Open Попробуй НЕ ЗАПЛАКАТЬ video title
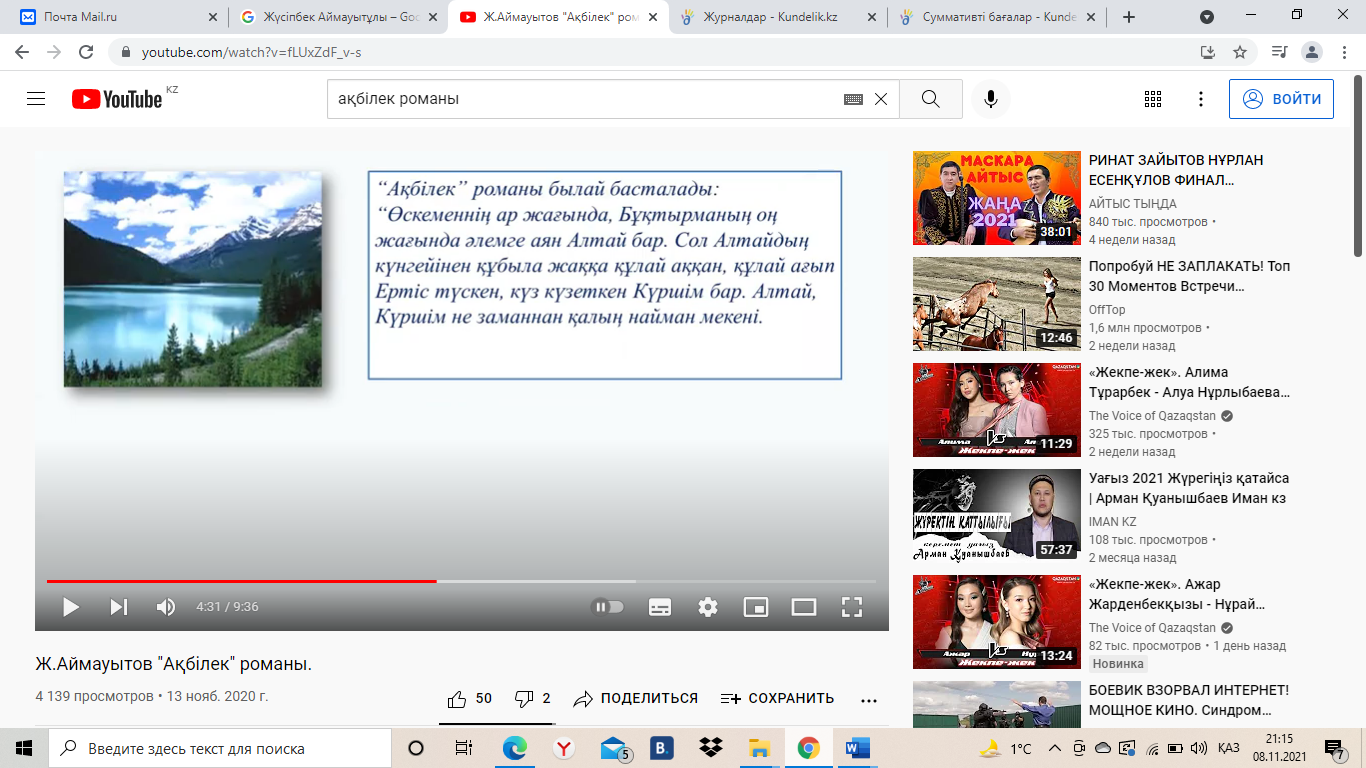This screenshot has width=1366, height=768. (1189, 275)
